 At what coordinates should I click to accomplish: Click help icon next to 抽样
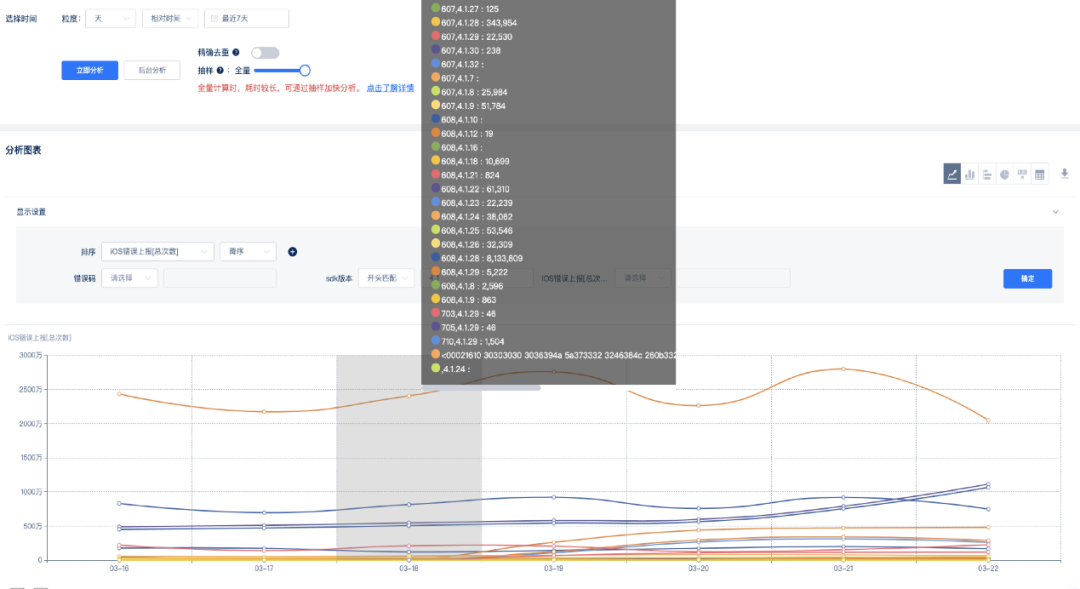click(220, 70)
